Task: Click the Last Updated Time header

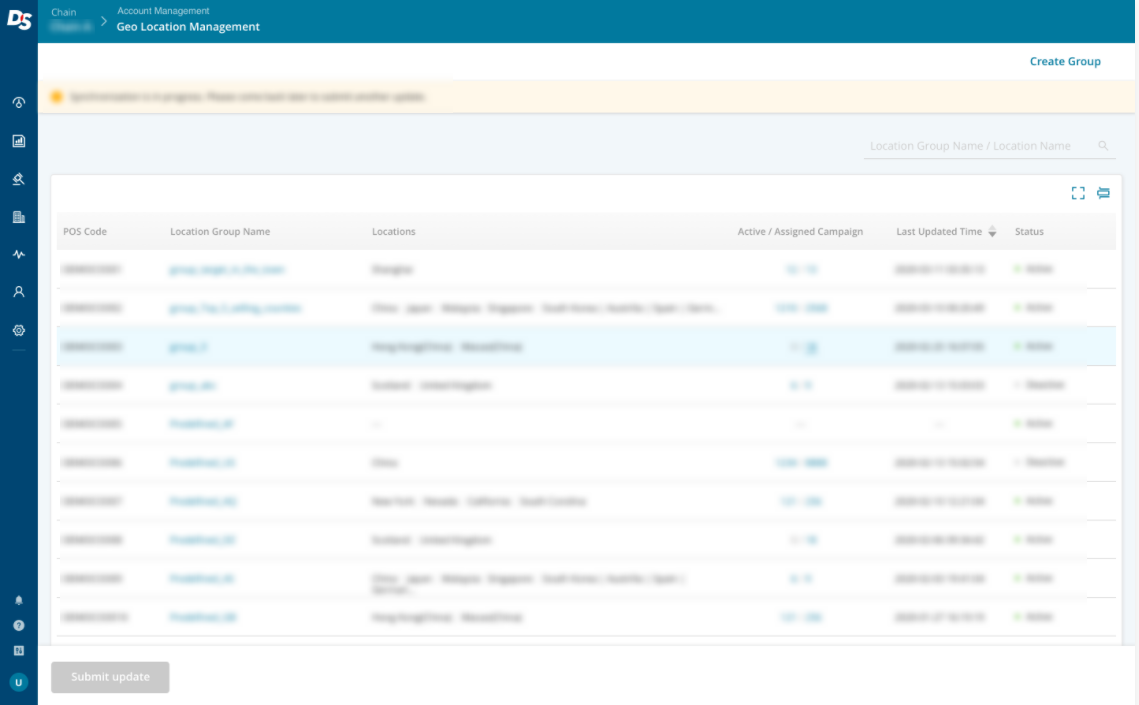Action: click(x=939, y=232)
